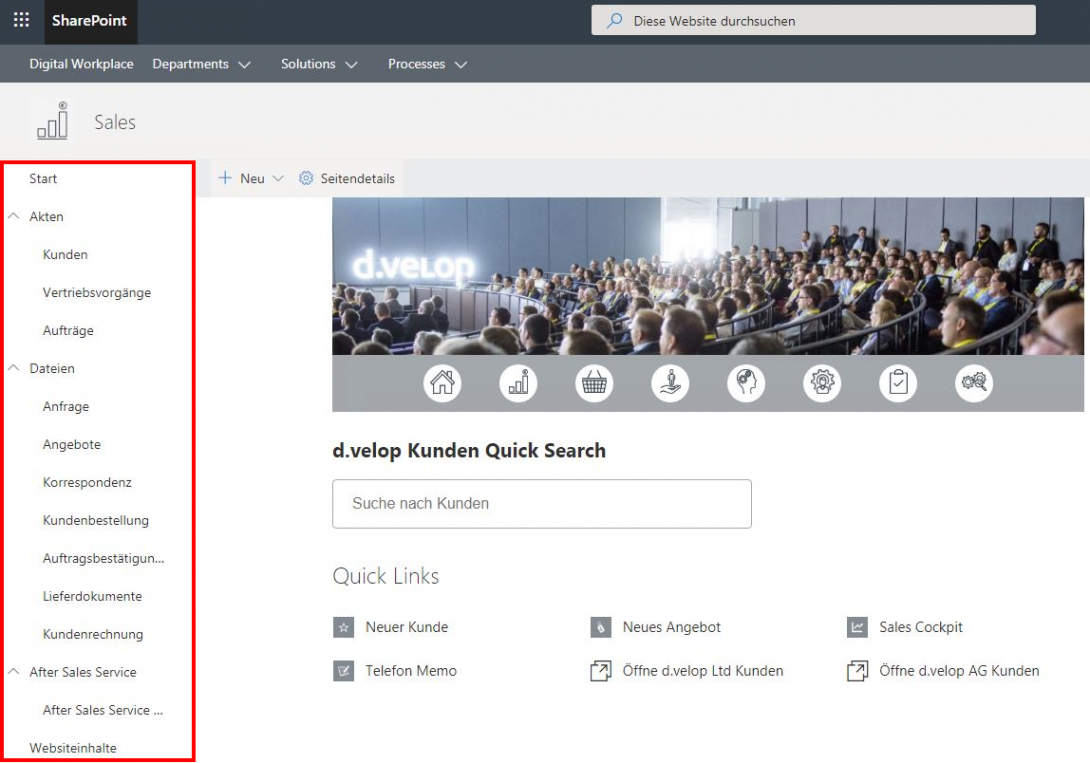Open Websiteinhalte in left navigation
This screenshot has height=763, width=1090.
point(73,748)
